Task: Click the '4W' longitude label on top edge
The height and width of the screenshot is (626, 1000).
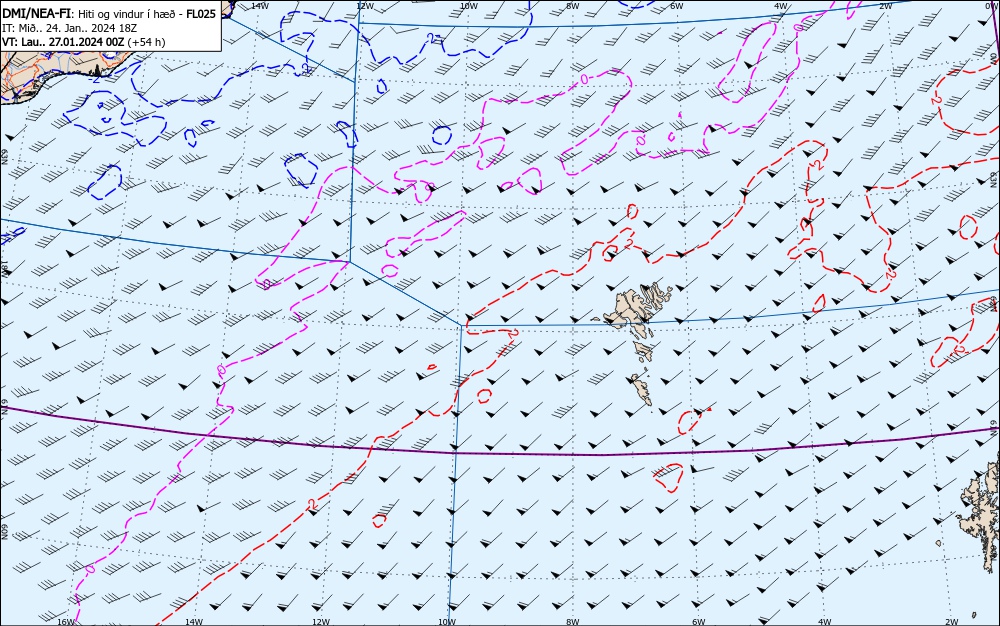Action: pyautogui.click(x=781, y=6)
